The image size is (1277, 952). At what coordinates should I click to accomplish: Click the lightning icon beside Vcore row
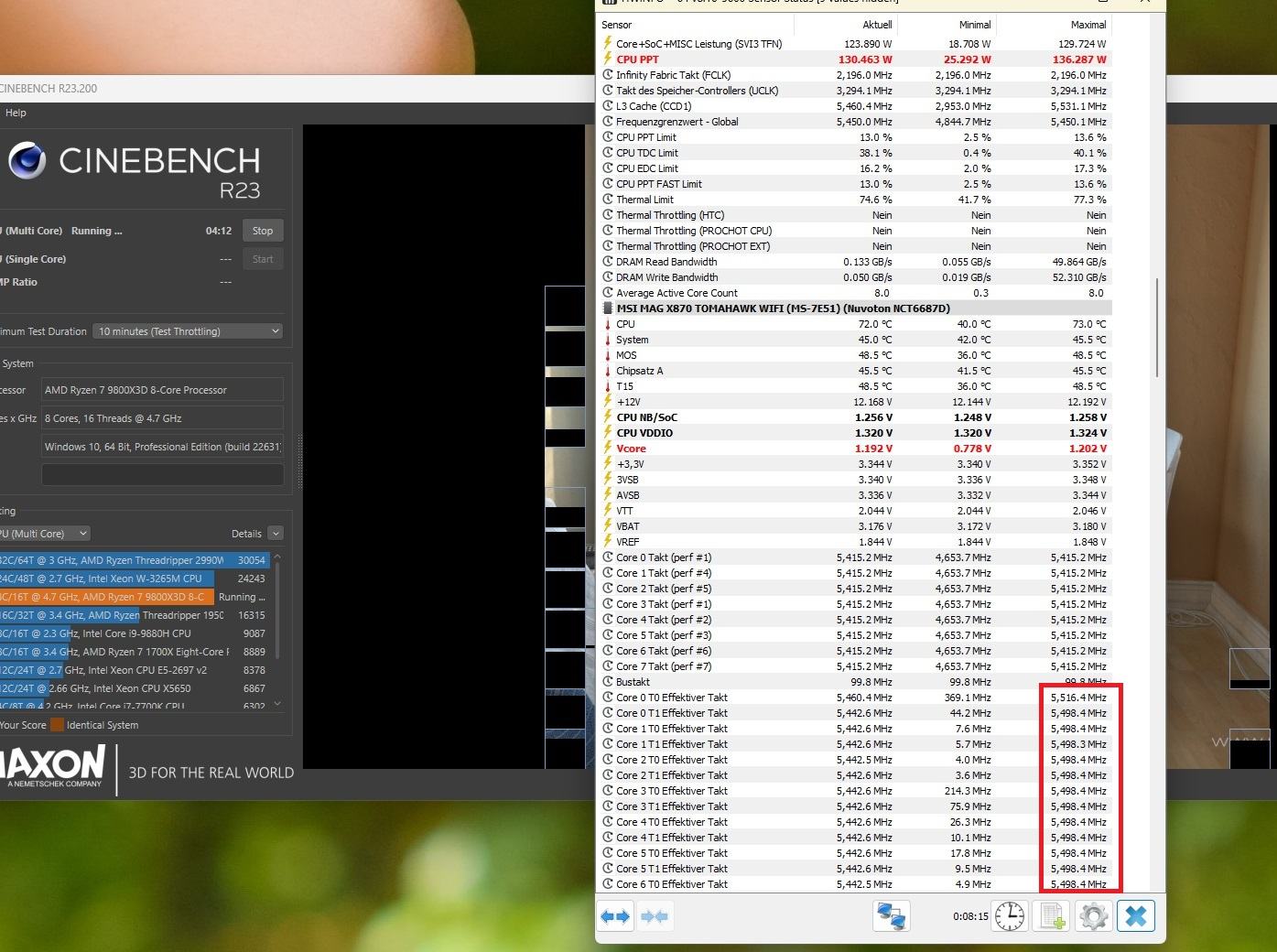point(608,449)
